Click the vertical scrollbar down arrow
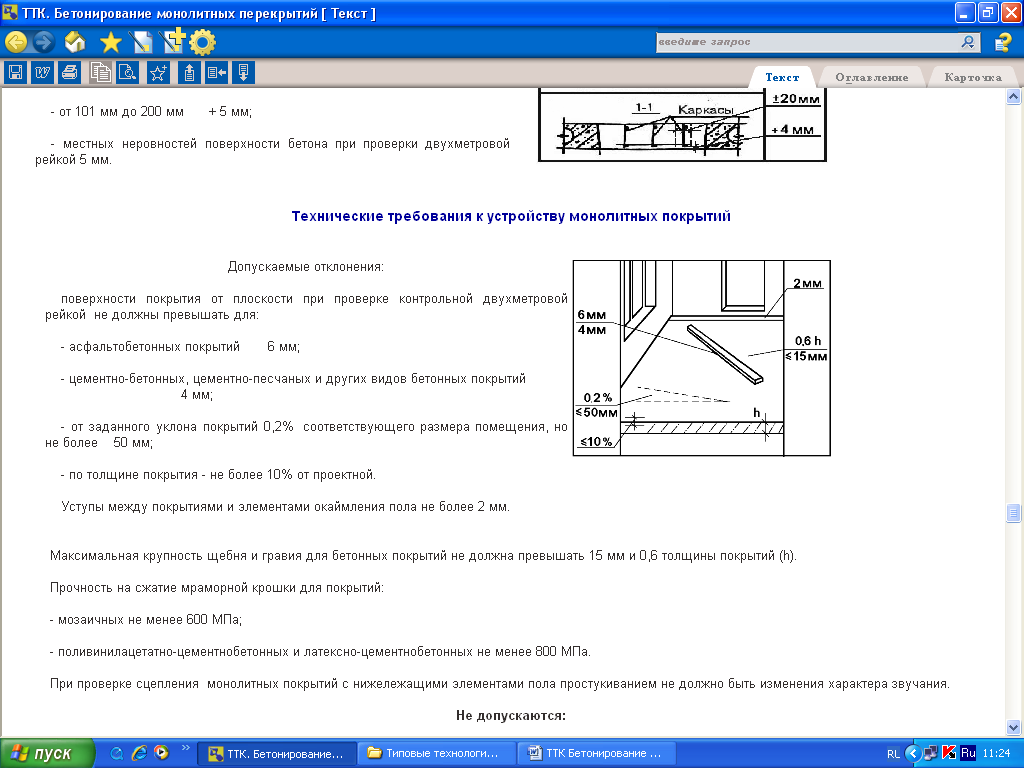1024x768 pixels. click(1014, 727)
